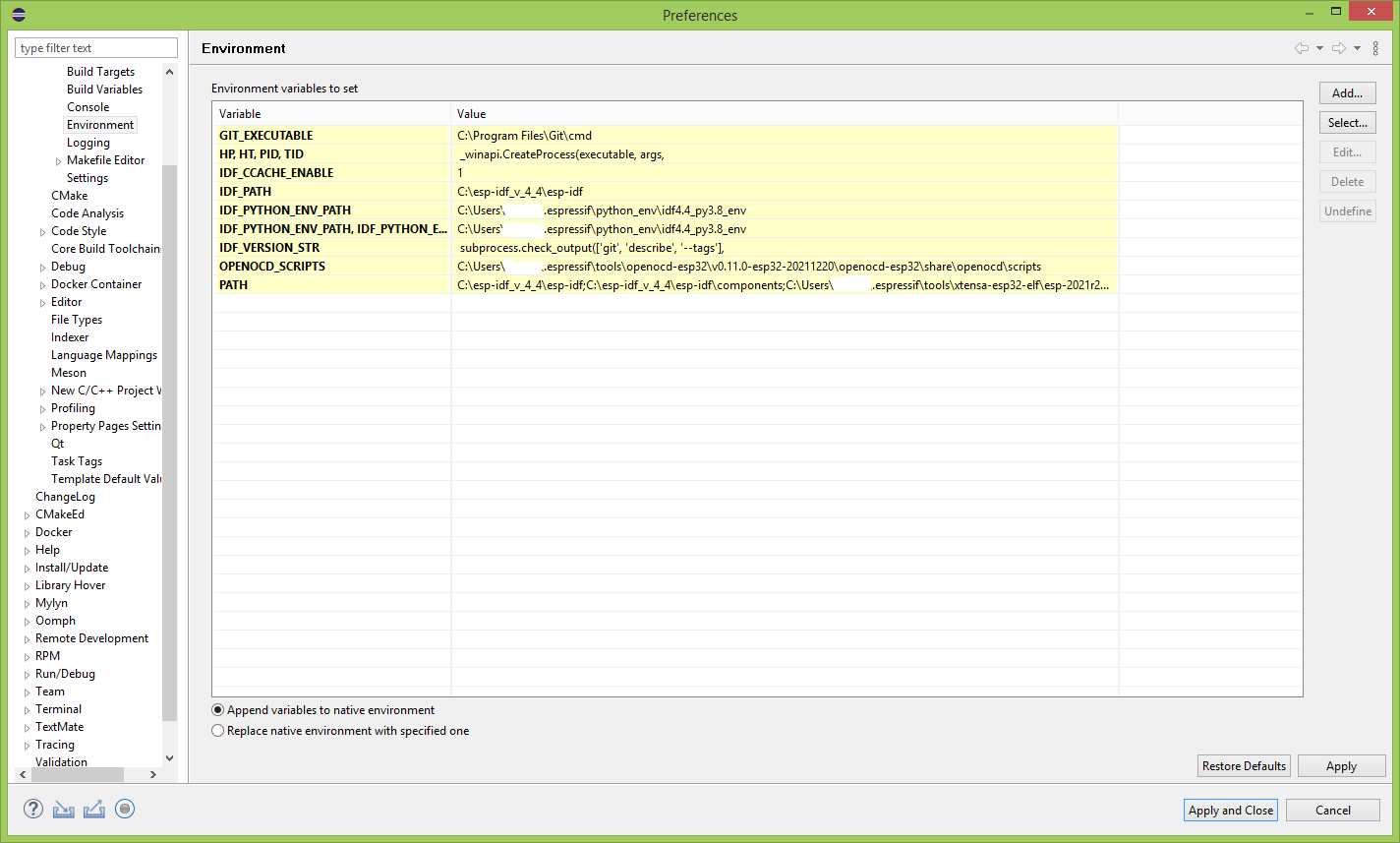Open ChangeLog preferences page
This screenshot has height=843, width=1400.
click(x=65, y=497)
